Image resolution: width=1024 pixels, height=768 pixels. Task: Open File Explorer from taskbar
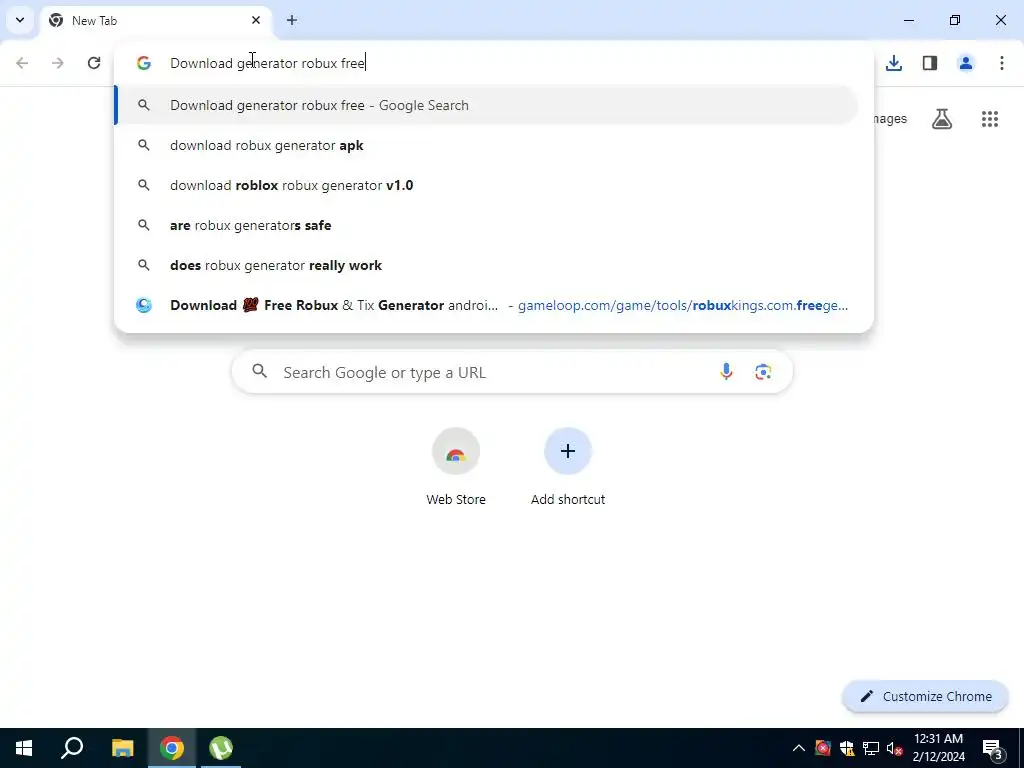coord(122,748)
